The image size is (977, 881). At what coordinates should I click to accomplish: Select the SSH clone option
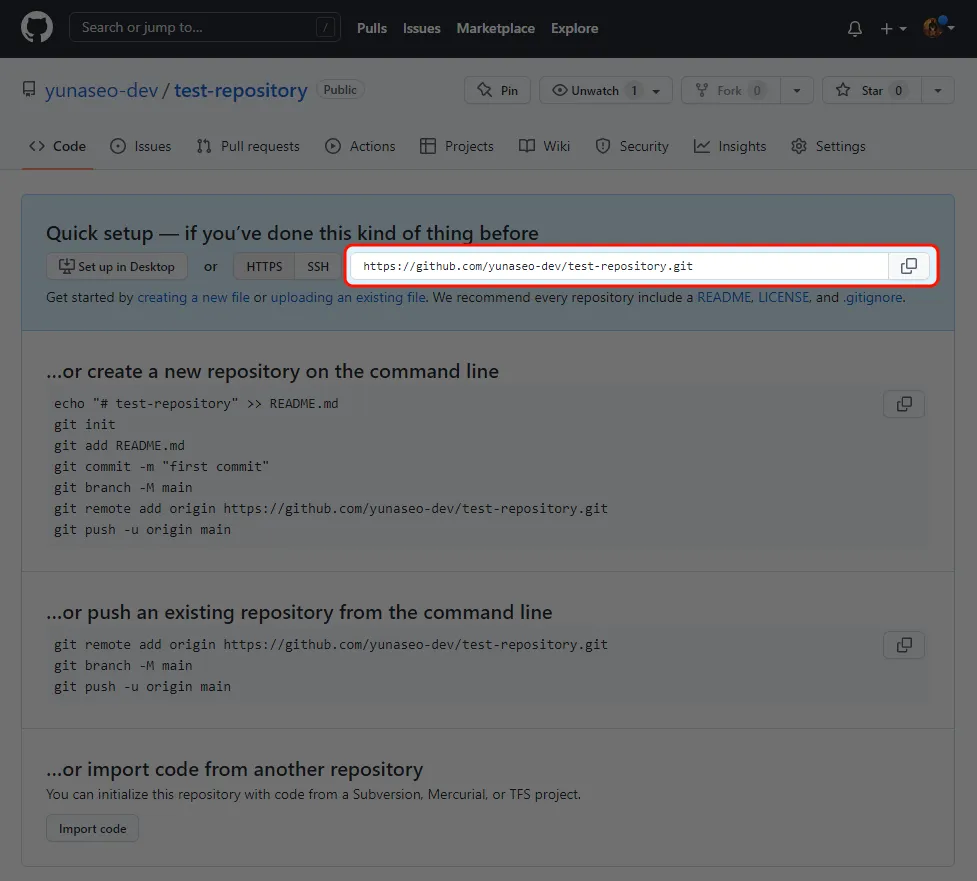(318, 267)
